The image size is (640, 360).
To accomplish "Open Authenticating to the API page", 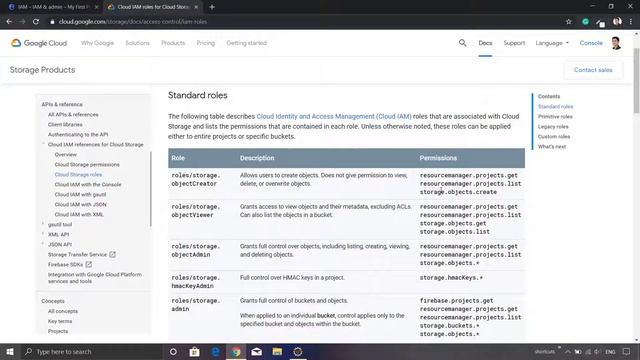I will [x=78, y=134].
